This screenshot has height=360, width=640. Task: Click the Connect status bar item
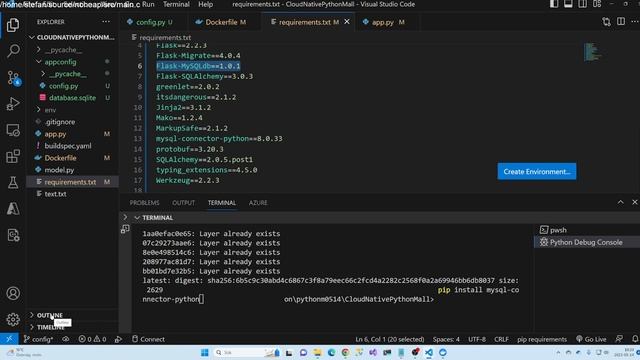(x=149, y=339)
